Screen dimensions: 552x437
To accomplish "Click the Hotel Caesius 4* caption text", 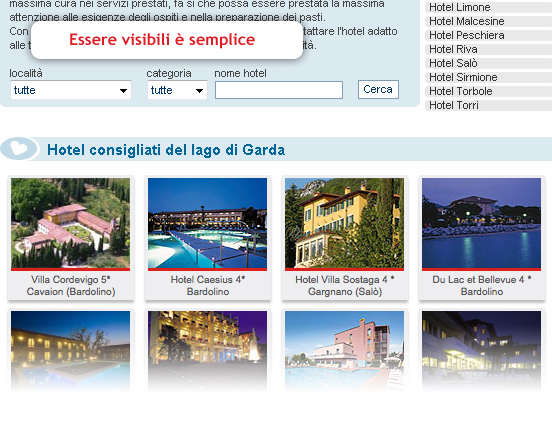I will pyautogui.click(x=208, y=280).
